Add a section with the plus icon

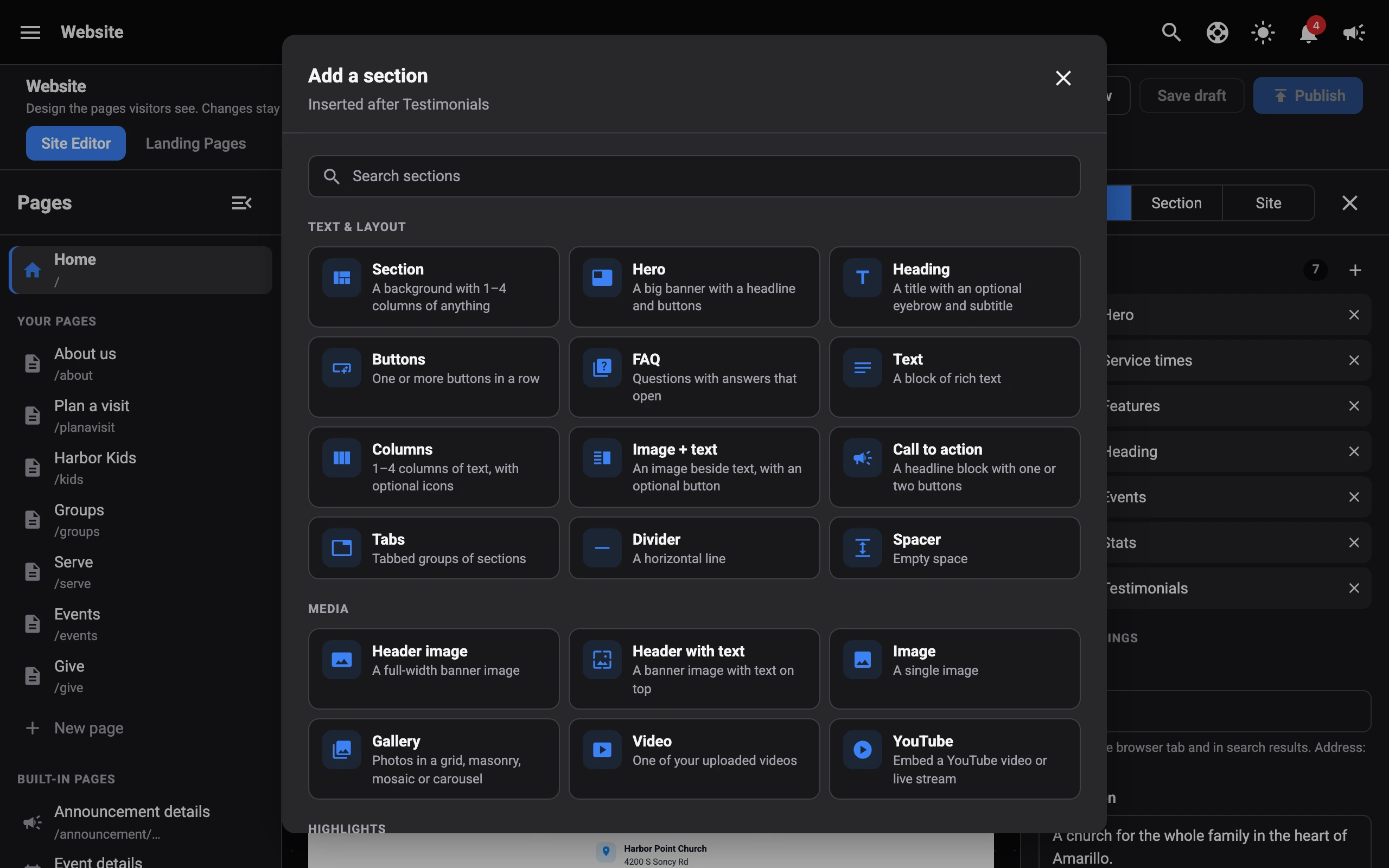click(x=1355, y=270)
